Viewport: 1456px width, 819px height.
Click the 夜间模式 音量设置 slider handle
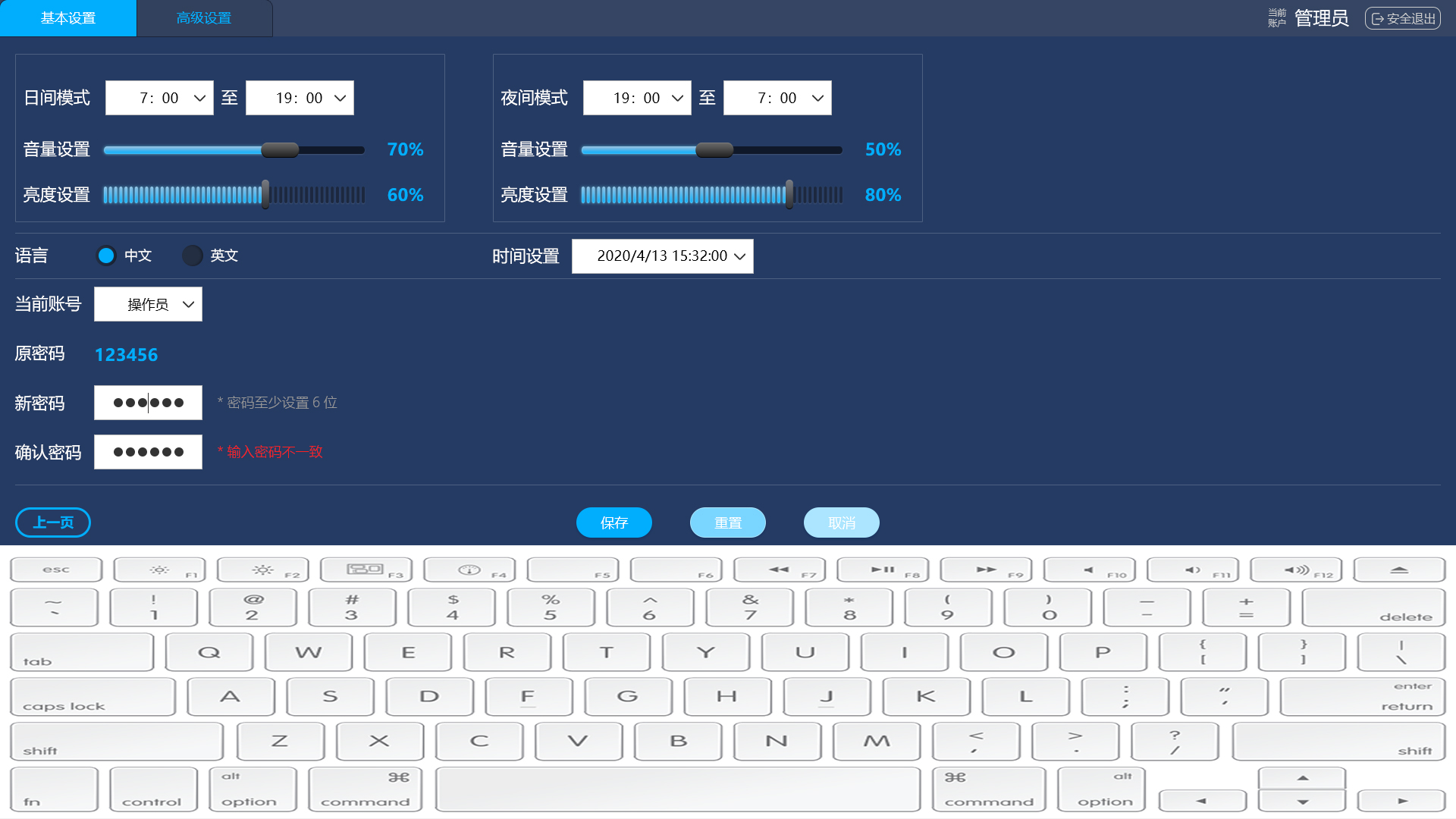tap(714, 150)
